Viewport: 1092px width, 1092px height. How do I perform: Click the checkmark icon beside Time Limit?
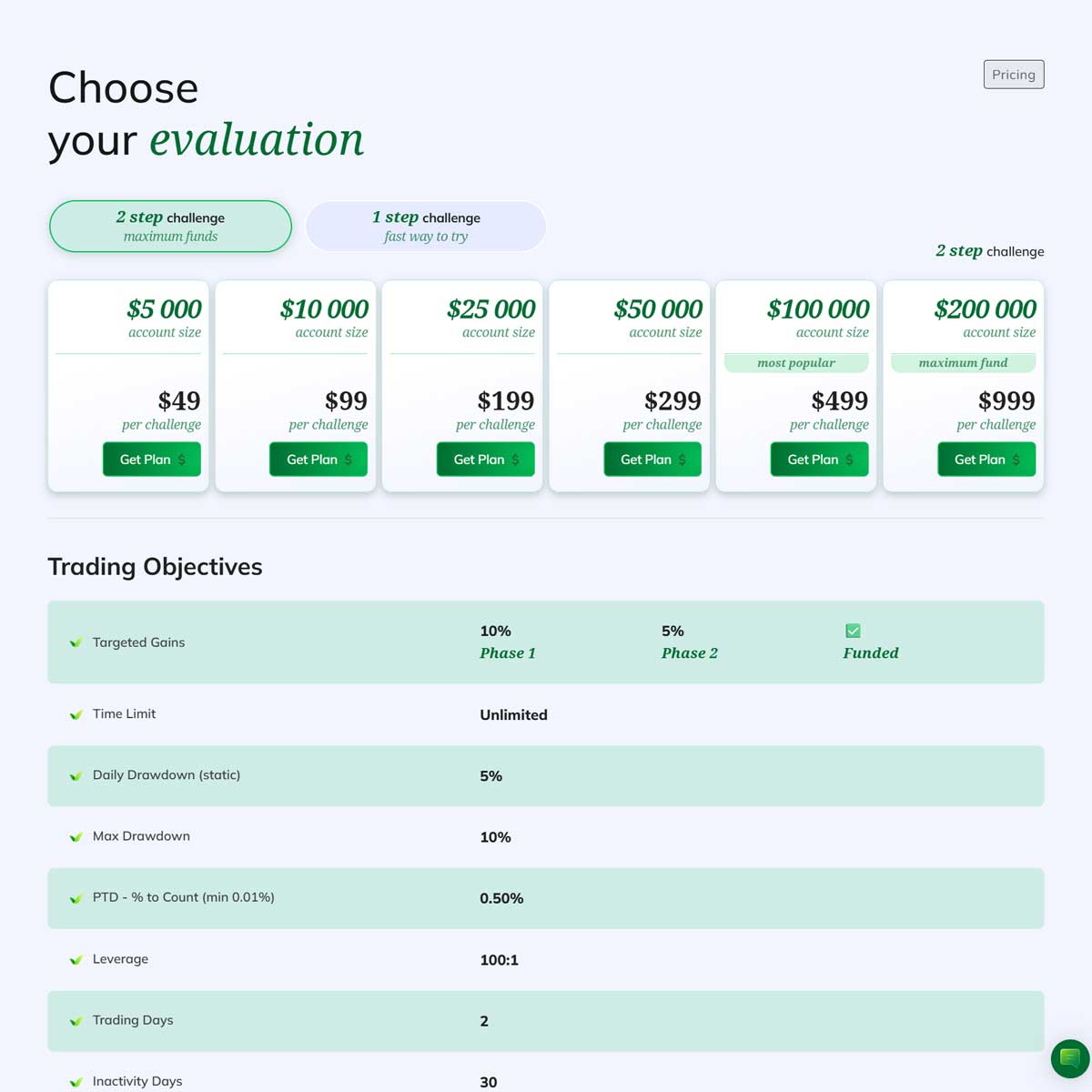click(76, 714)
